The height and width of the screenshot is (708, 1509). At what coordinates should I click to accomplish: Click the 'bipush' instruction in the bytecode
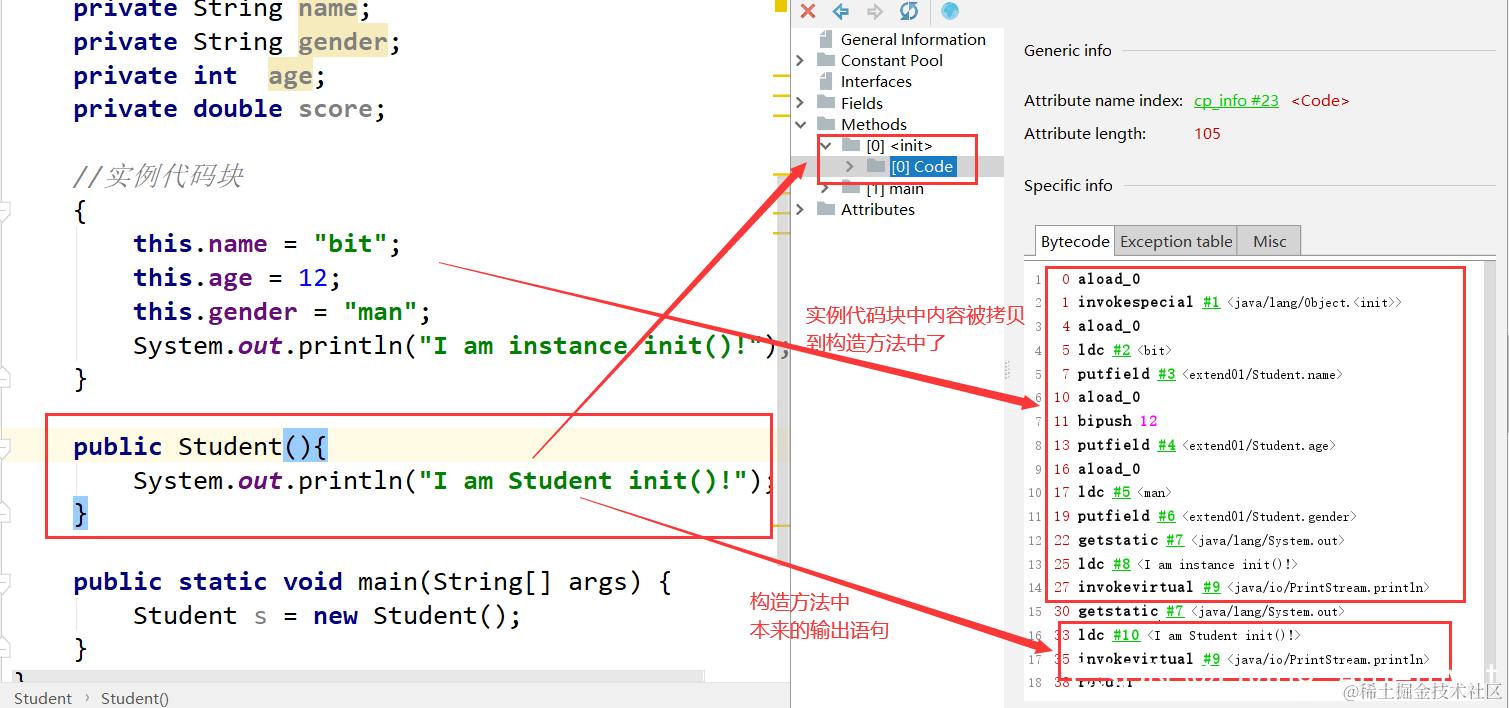click(x=1105, y=421)
